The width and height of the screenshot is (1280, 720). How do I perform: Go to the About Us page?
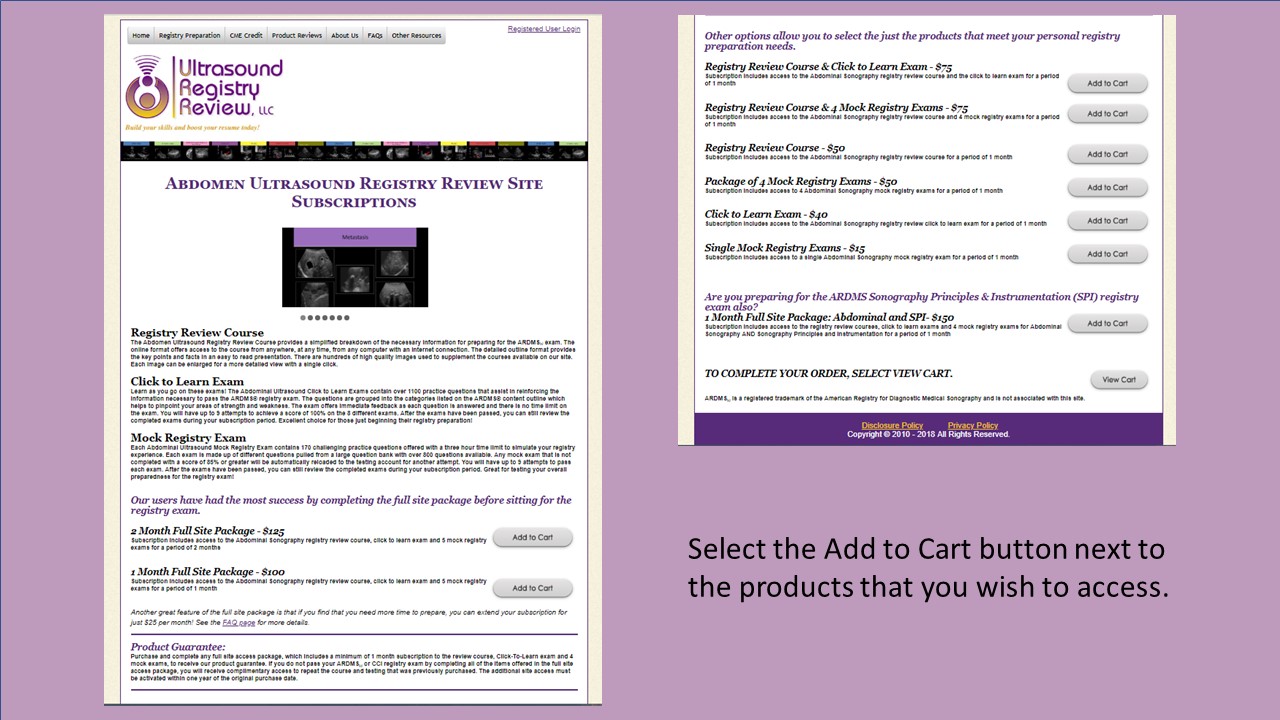pyautogui.click(x=345, y=36)
